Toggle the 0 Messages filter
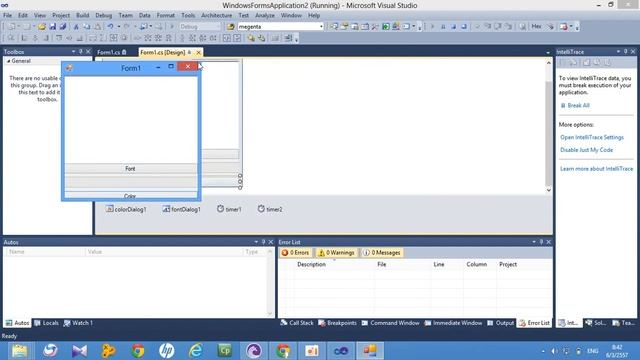 382,253
